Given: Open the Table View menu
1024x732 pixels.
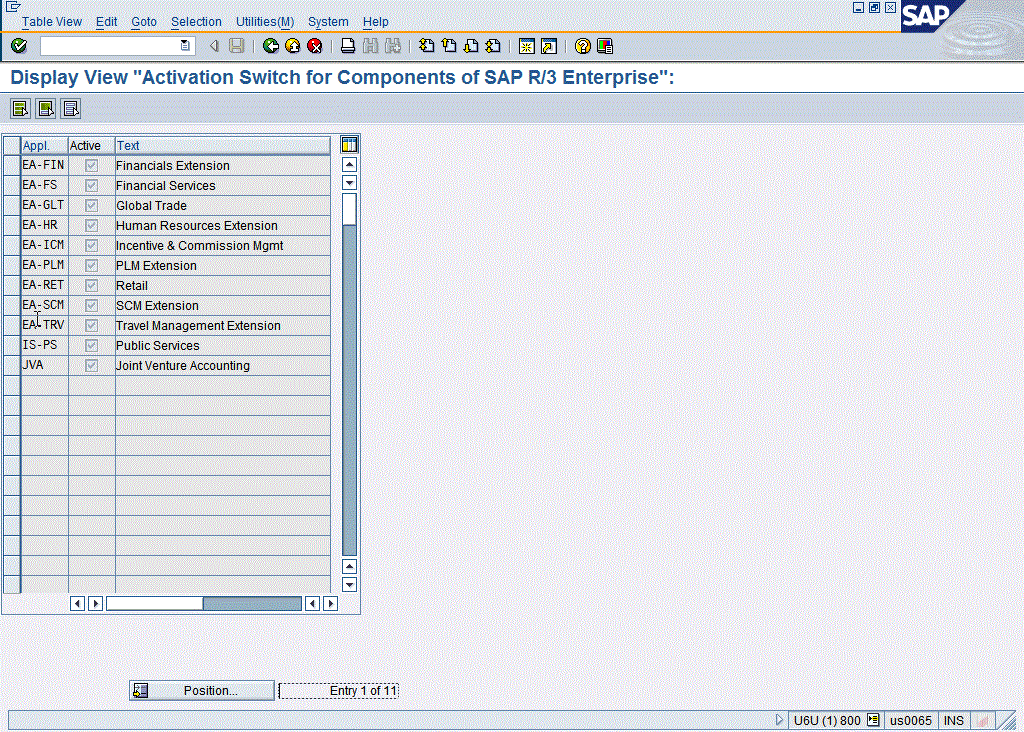Looking at the screenshot, I should (52, 22).
